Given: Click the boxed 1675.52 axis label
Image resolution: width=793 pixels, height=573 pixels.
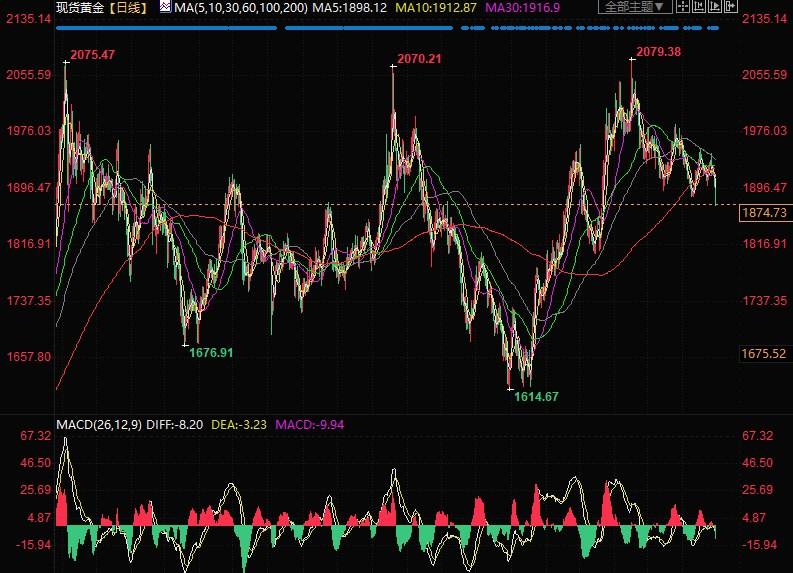Looking at the screenshot, I should pyautogui.click(x=764, y=353).
